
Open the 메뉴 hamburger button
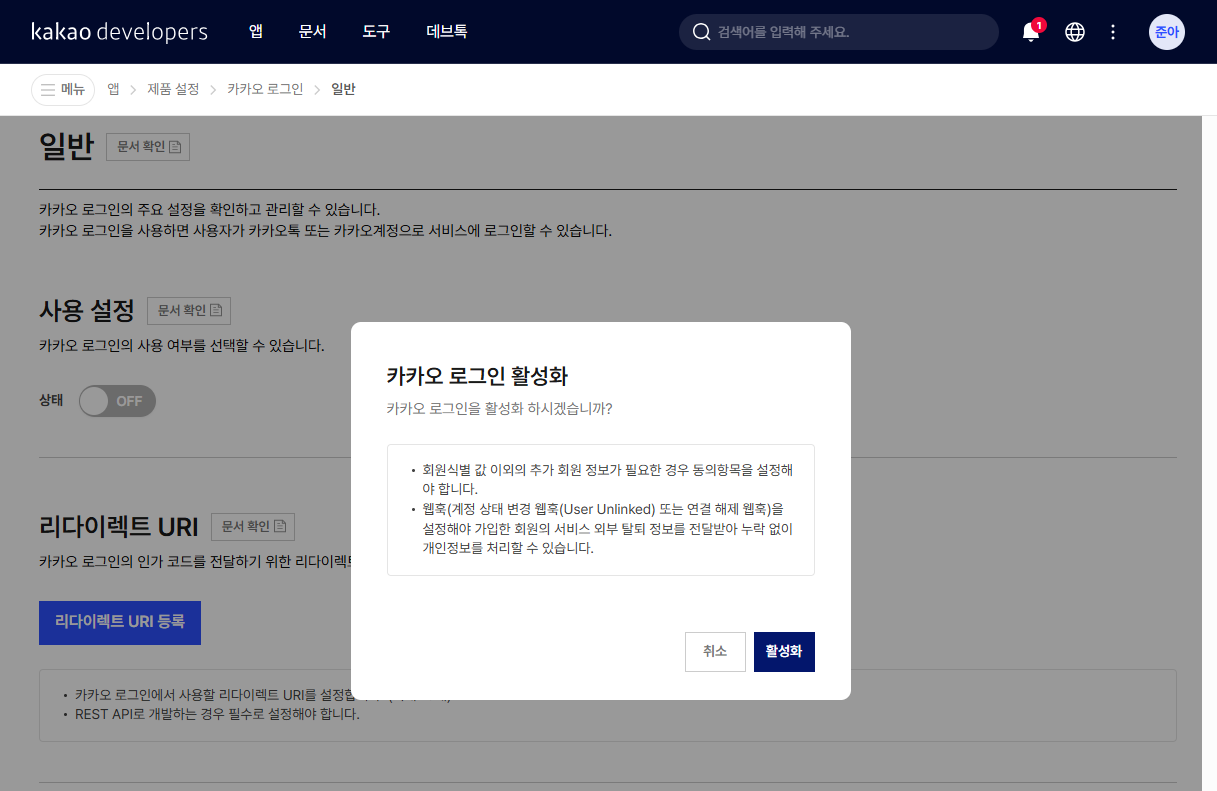pyautogui.click(x=63, y=89)
